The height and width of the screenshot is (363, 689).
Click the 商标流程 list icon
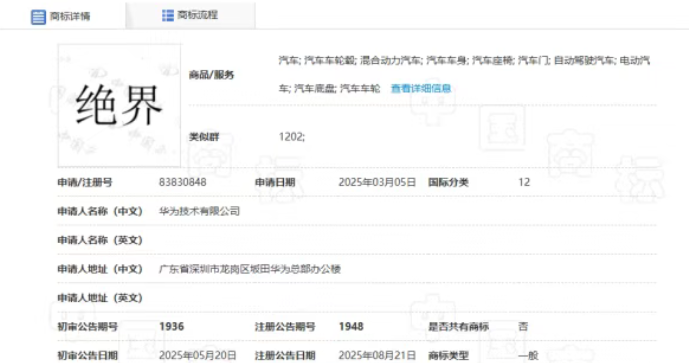[168, 15]
